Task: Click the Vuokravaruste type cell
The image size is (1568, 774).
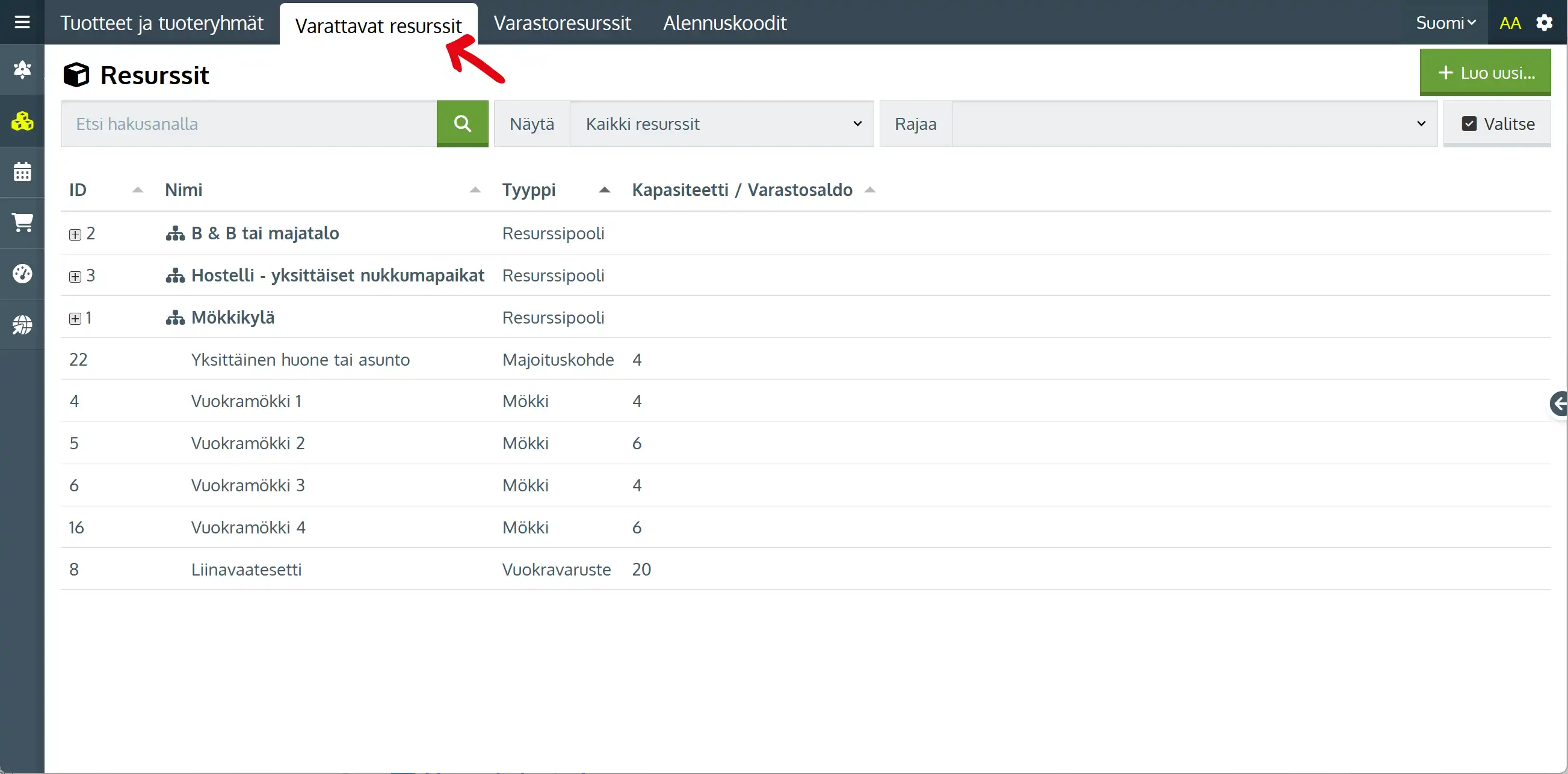Action: click(557, 570)
